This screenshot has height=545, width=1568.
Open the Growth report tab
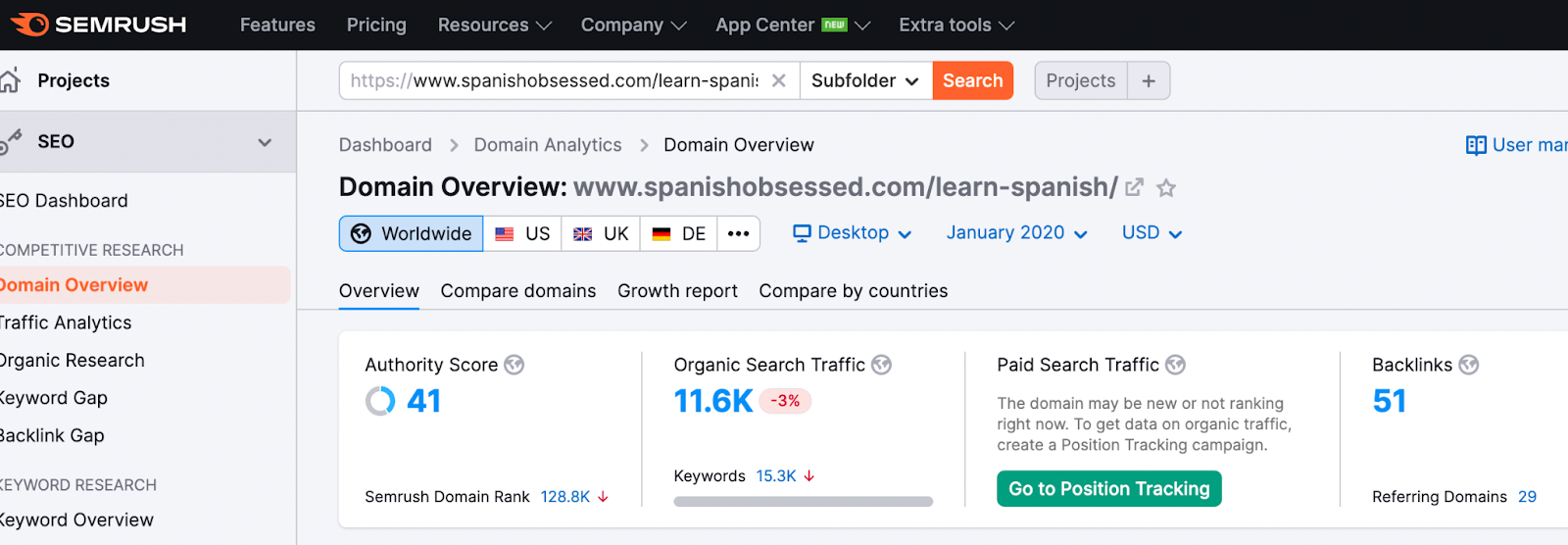click(x=677, y=291)
